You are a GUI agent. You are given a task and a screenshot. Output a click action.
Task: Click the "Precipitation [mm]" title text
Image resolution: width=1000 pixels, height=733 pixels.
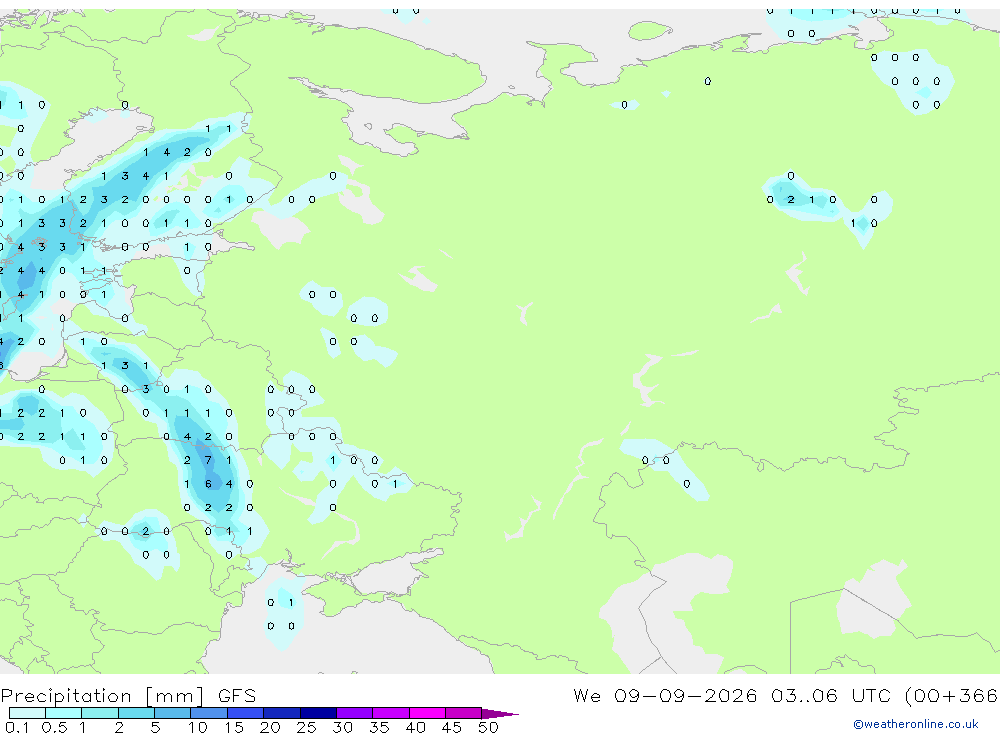coord(102,696)
